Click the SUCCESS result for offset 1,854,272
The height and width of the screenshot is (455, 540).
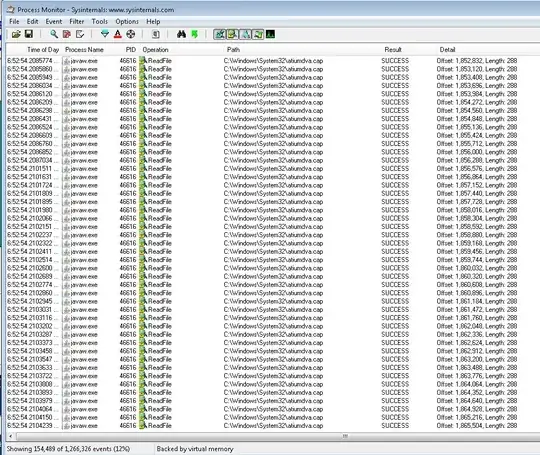[x=395, y=102]
